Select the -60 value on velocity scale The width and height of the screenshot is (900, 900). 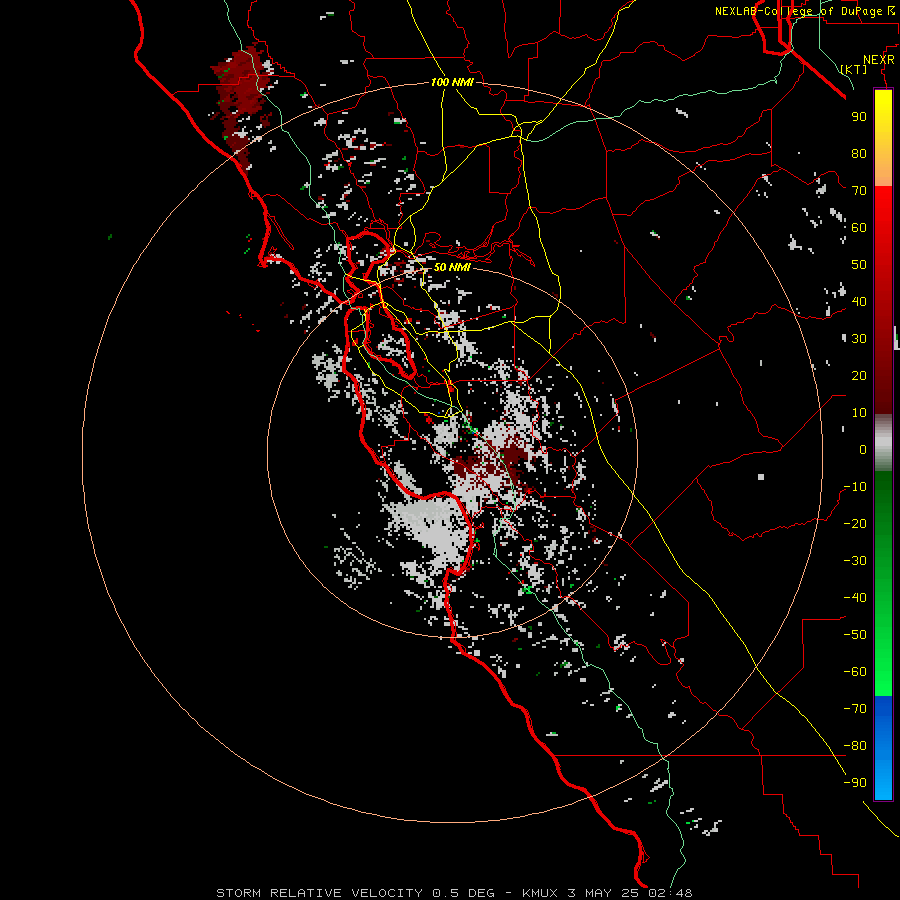click(x=855, y=672)
